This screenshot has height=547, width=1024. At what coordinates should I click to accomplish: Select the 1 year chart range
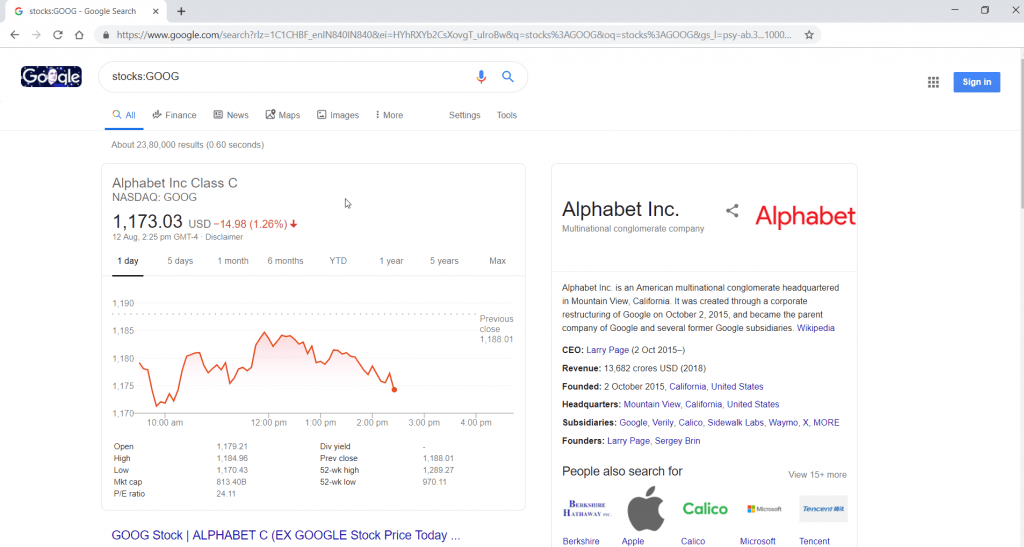coord(391,261)
